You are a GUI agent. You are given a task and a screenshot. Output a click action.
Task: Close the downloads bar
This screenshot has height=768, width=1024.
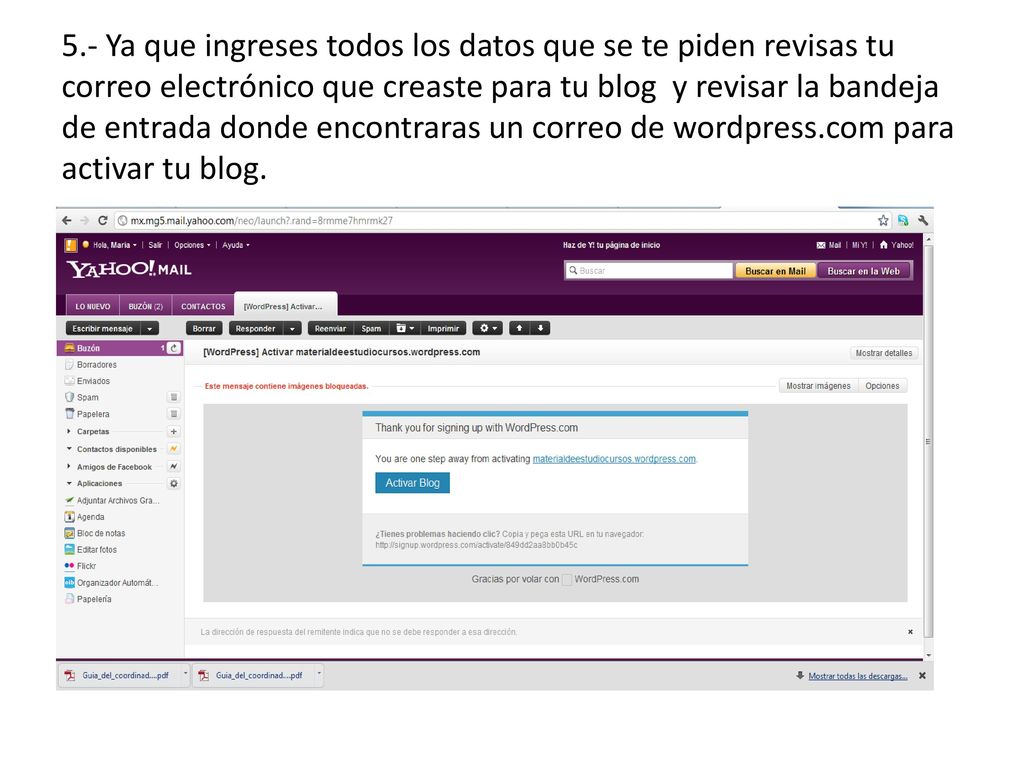(x=922, y=676)
